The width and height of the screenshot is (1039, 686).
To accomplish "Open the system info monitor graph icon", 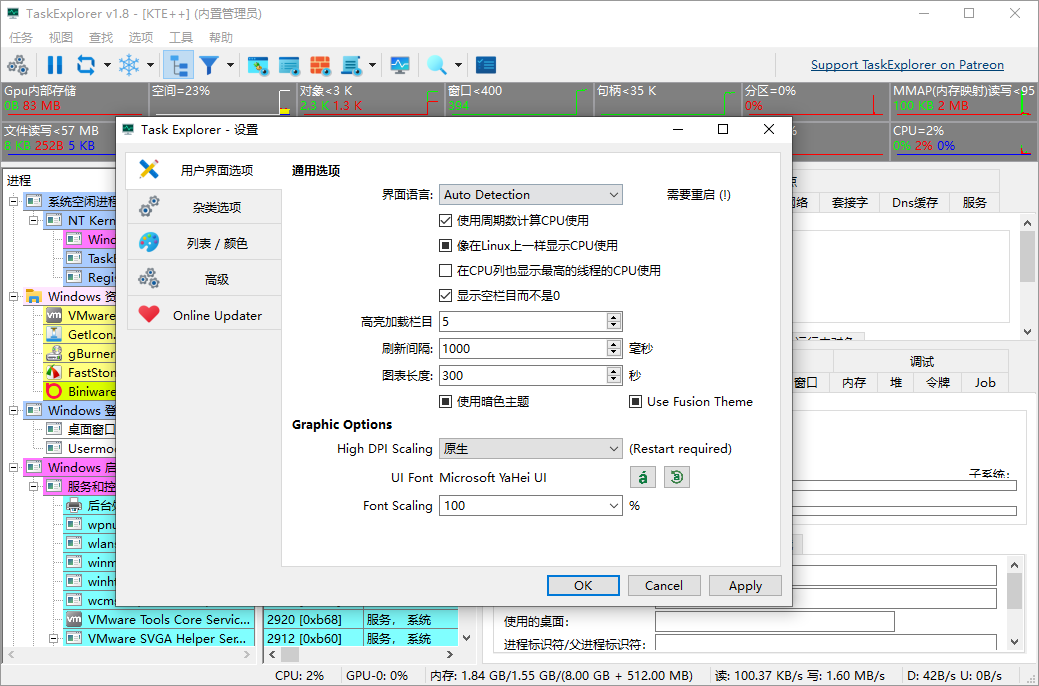I will [400, 65].
